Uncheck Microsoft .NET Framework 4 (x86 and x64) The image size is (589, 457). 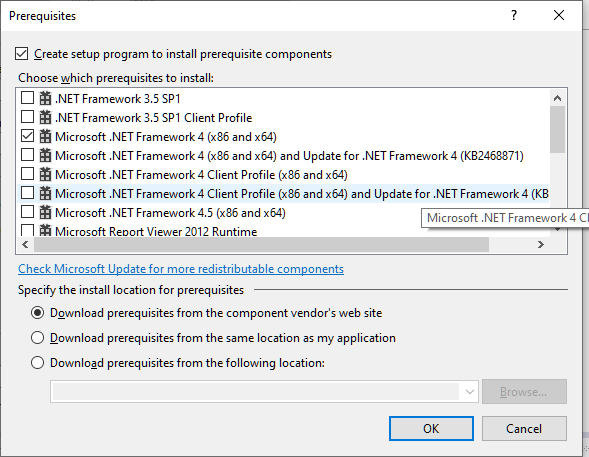[x=27, y=136]
